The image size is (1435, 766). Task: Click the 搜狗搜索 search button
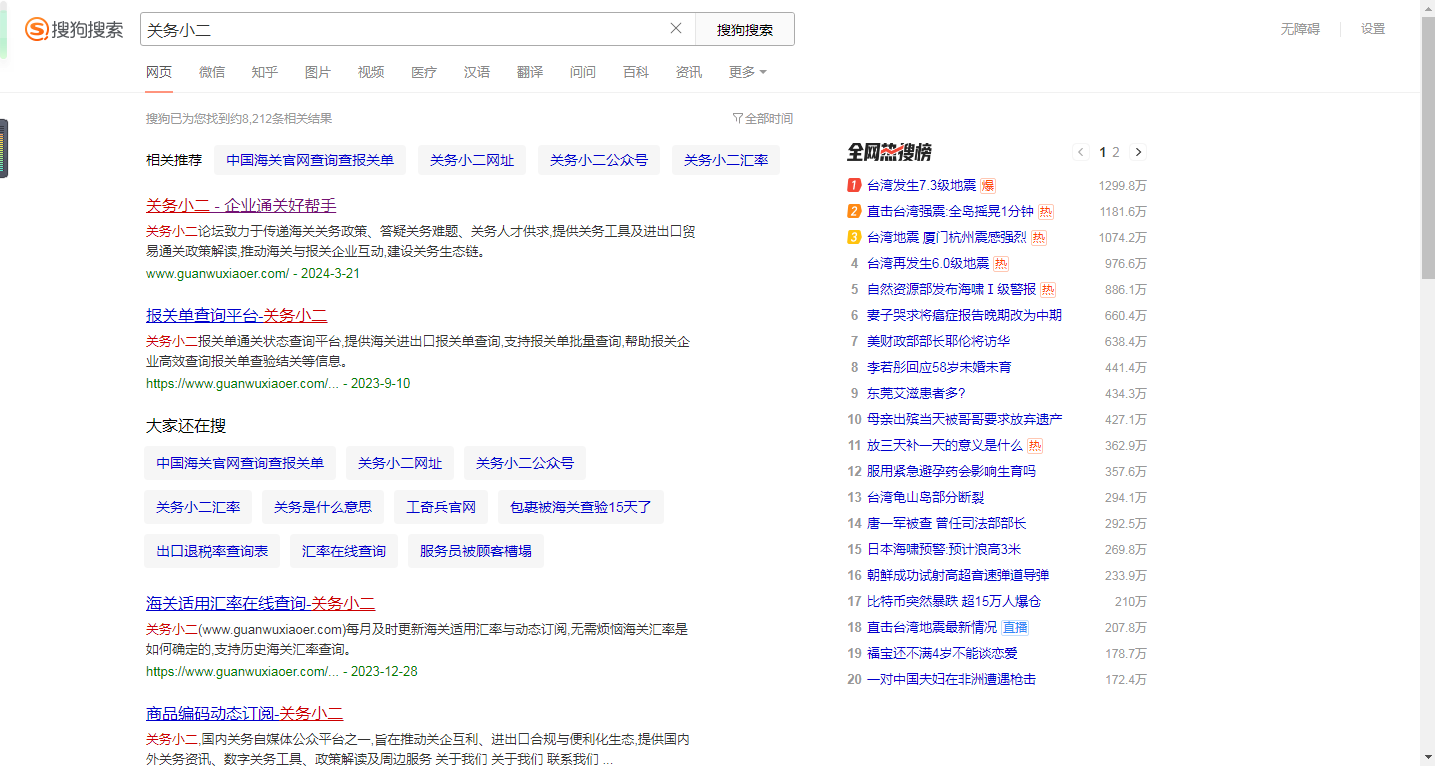(x=745, y=29)
